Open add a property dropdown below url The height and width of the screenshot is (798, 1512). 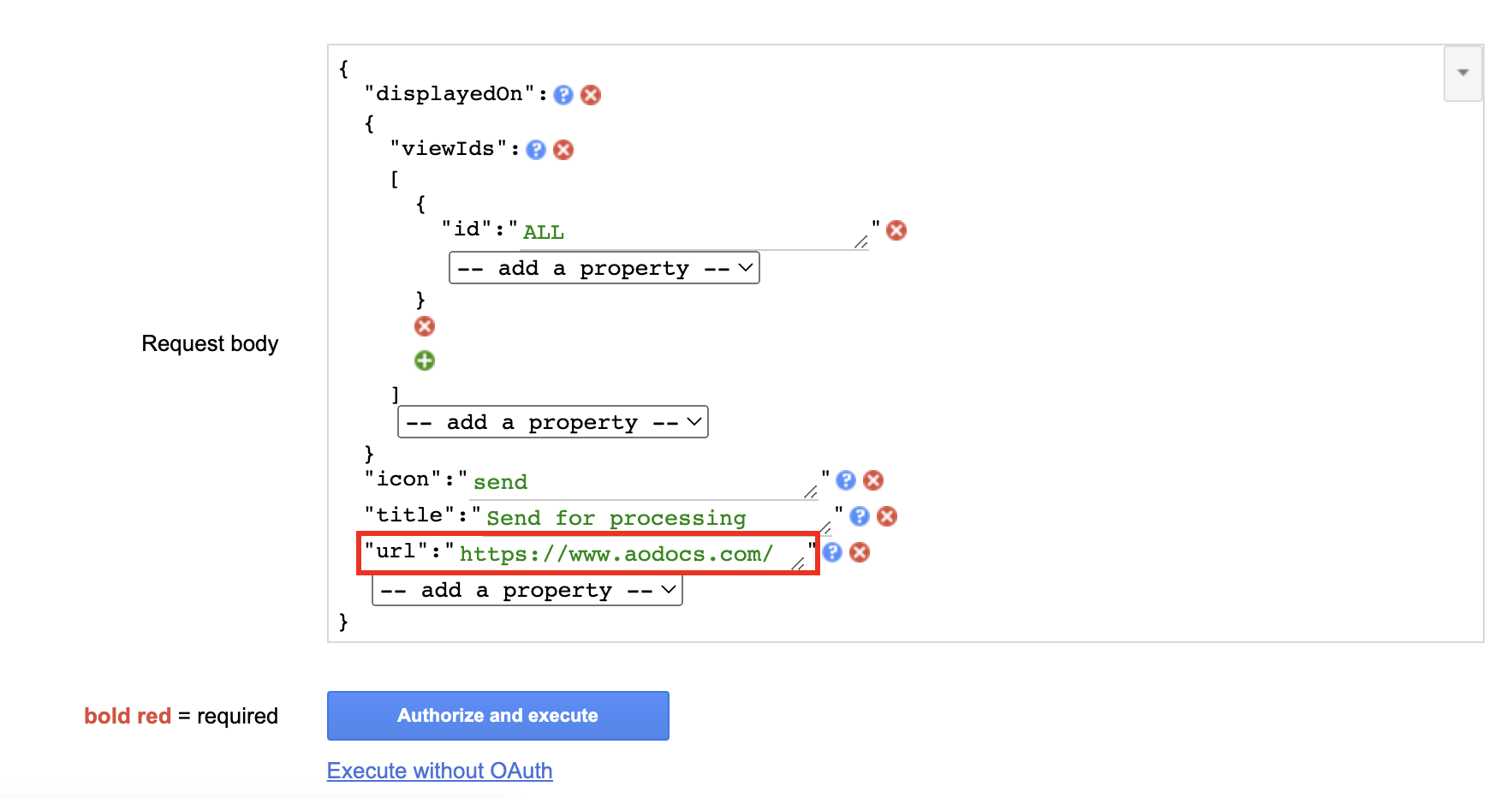(x=527, y=590)
